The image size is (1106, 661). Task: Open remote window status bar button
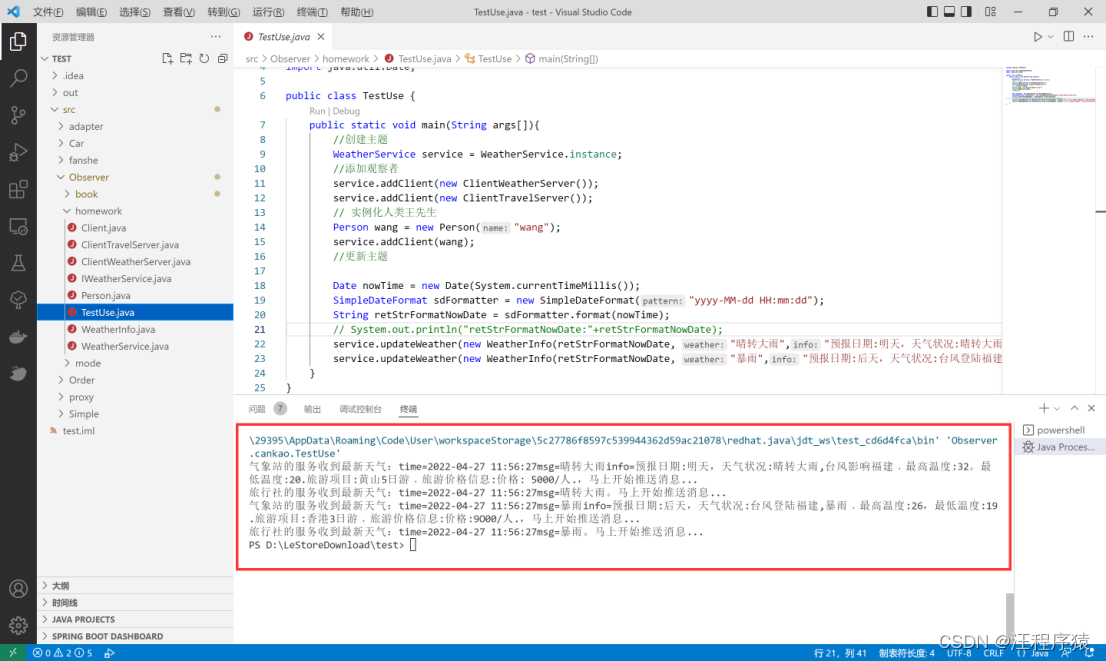(x=13, y=653)
